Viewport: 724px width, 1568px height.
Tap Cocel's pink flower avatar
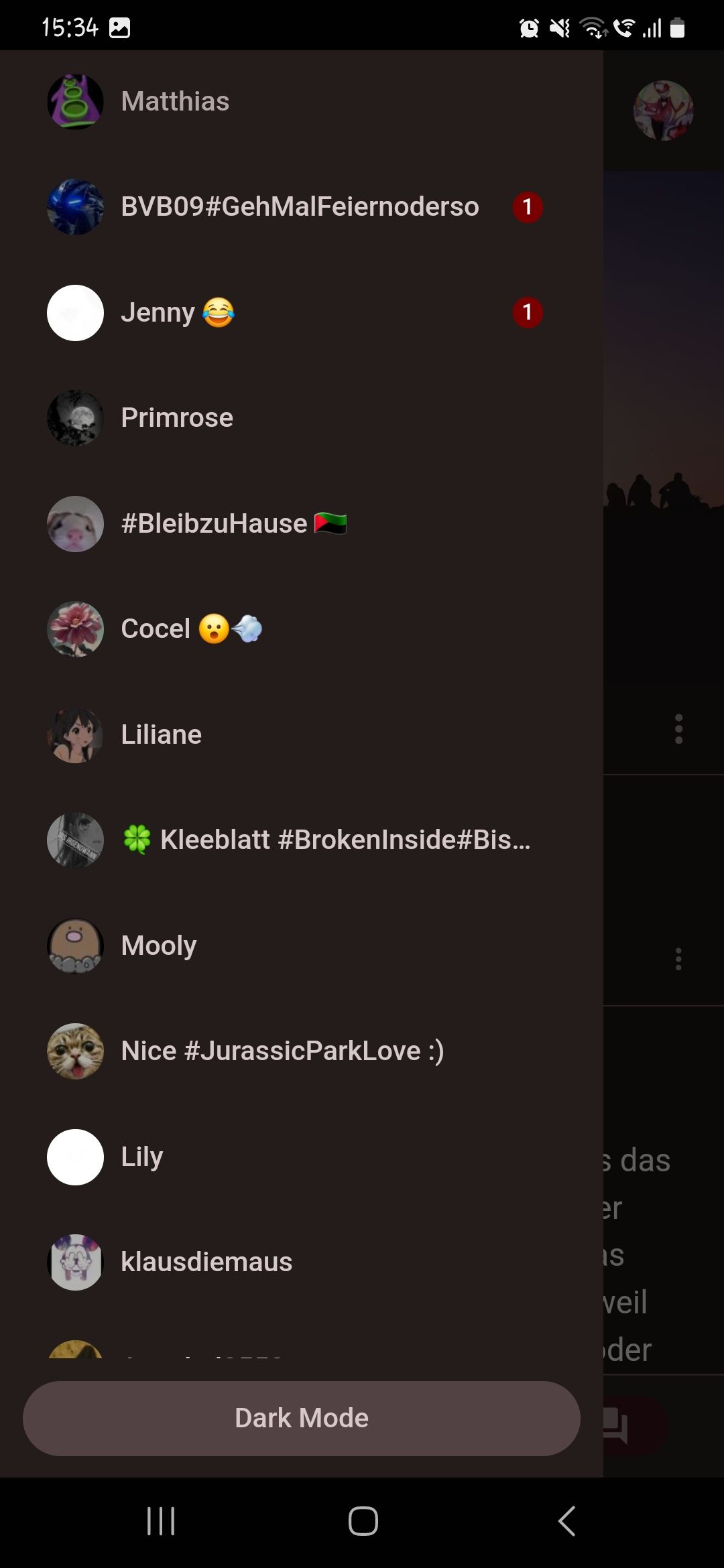point(75,629)
